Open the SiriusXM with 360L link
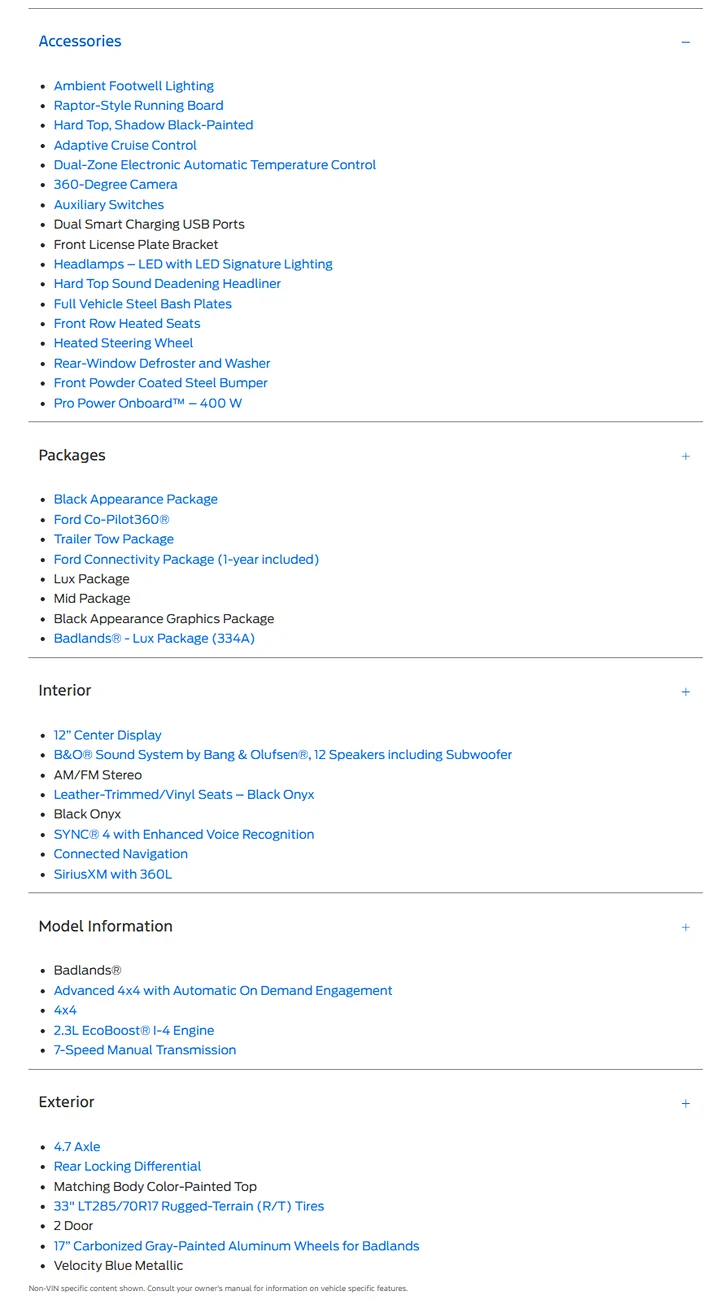The width and height of the screenshot is (724, 1300). (113, 874)
